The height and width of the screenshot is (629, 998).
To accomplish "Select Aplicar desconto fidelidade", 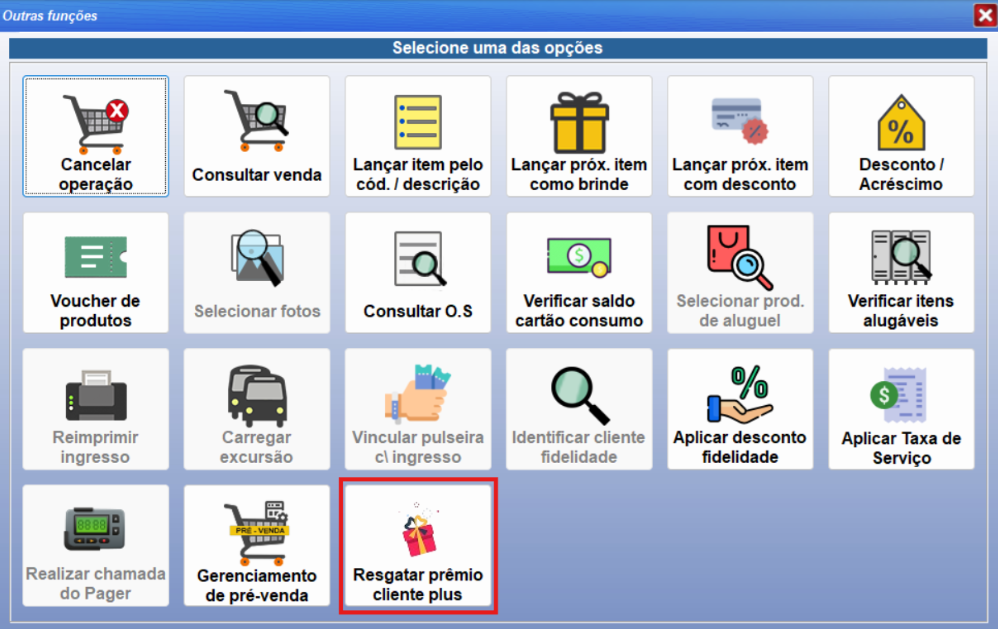I will [740, 409].
